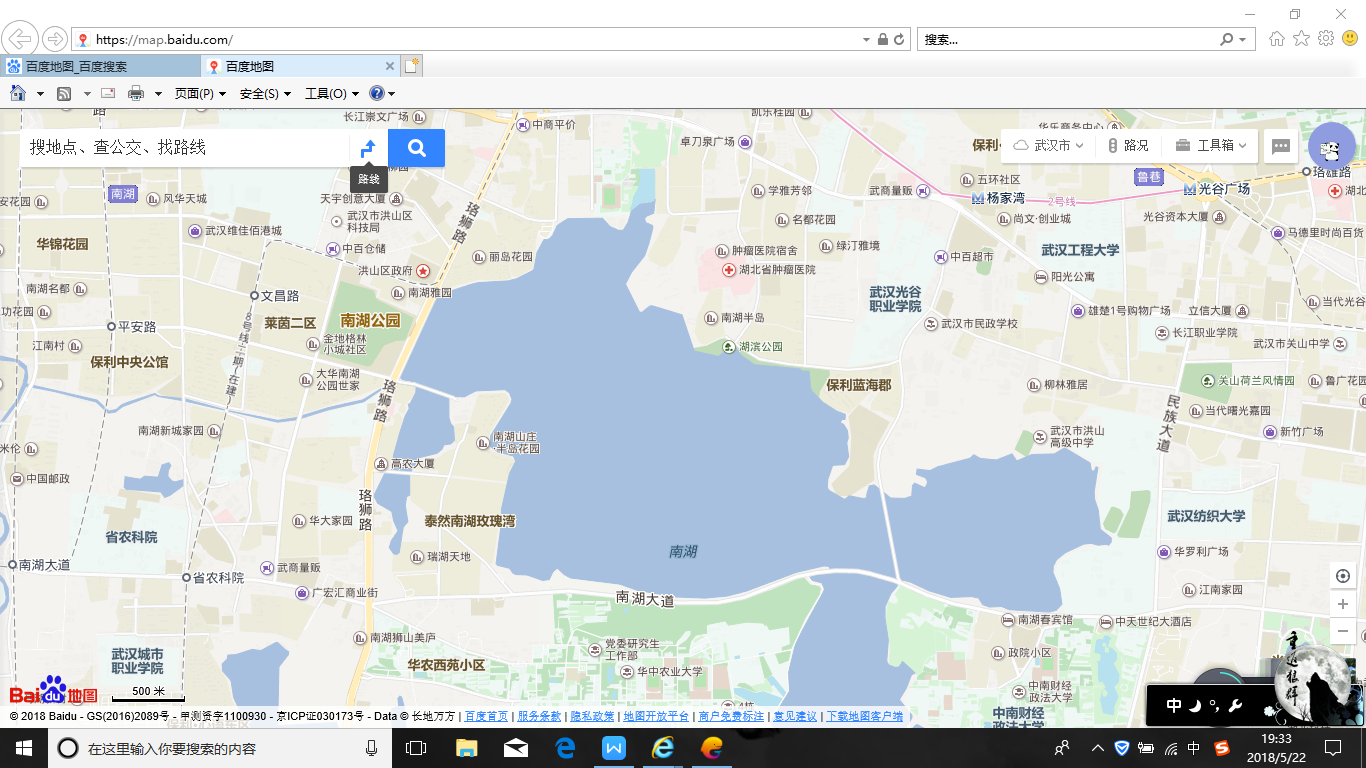Switch to the 百度地图_百度搜索 tab
Viewport: 1366px width, 768px height.
point(100,66)
